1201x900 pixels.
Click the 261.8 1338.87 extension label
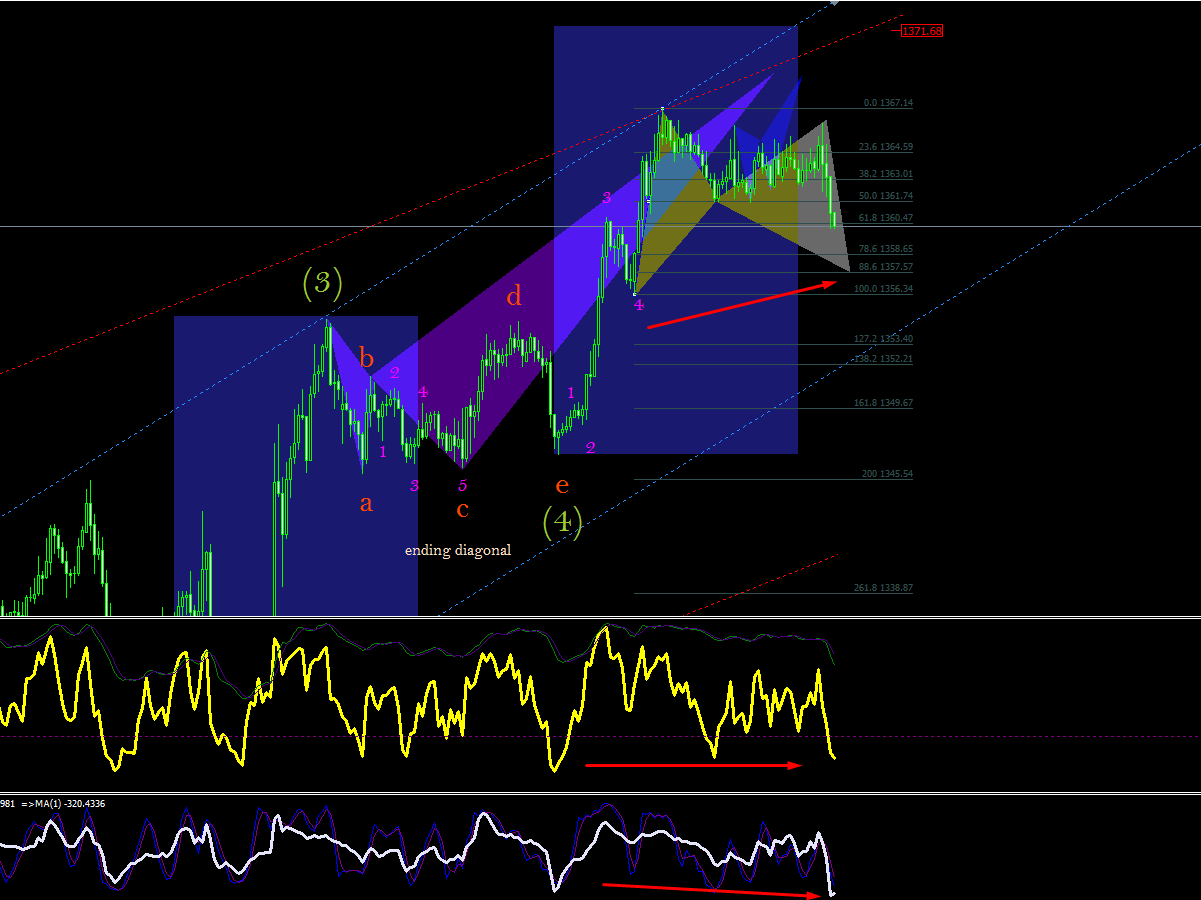[884, 588]
